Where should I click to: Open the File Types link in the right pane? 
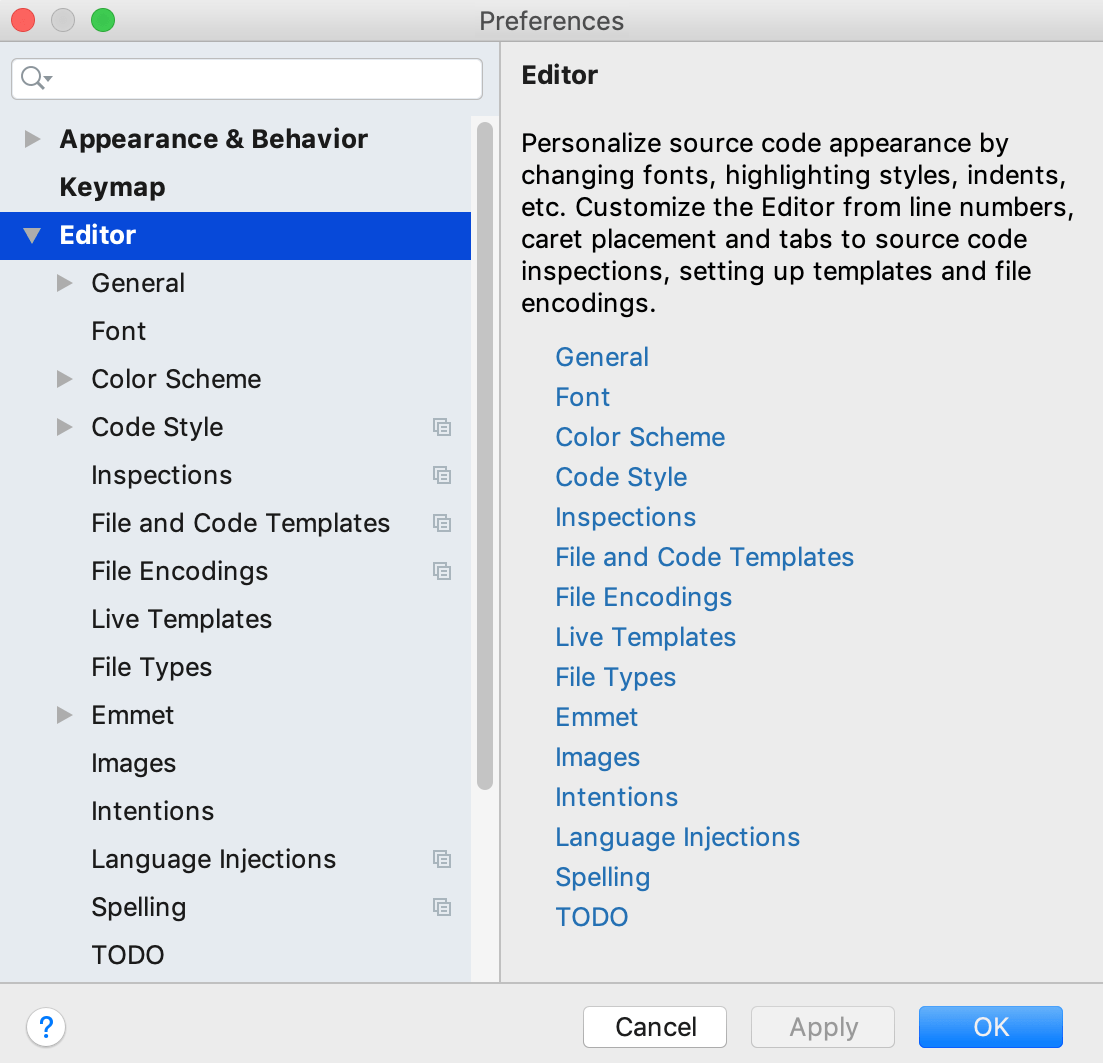coord(616,677)
